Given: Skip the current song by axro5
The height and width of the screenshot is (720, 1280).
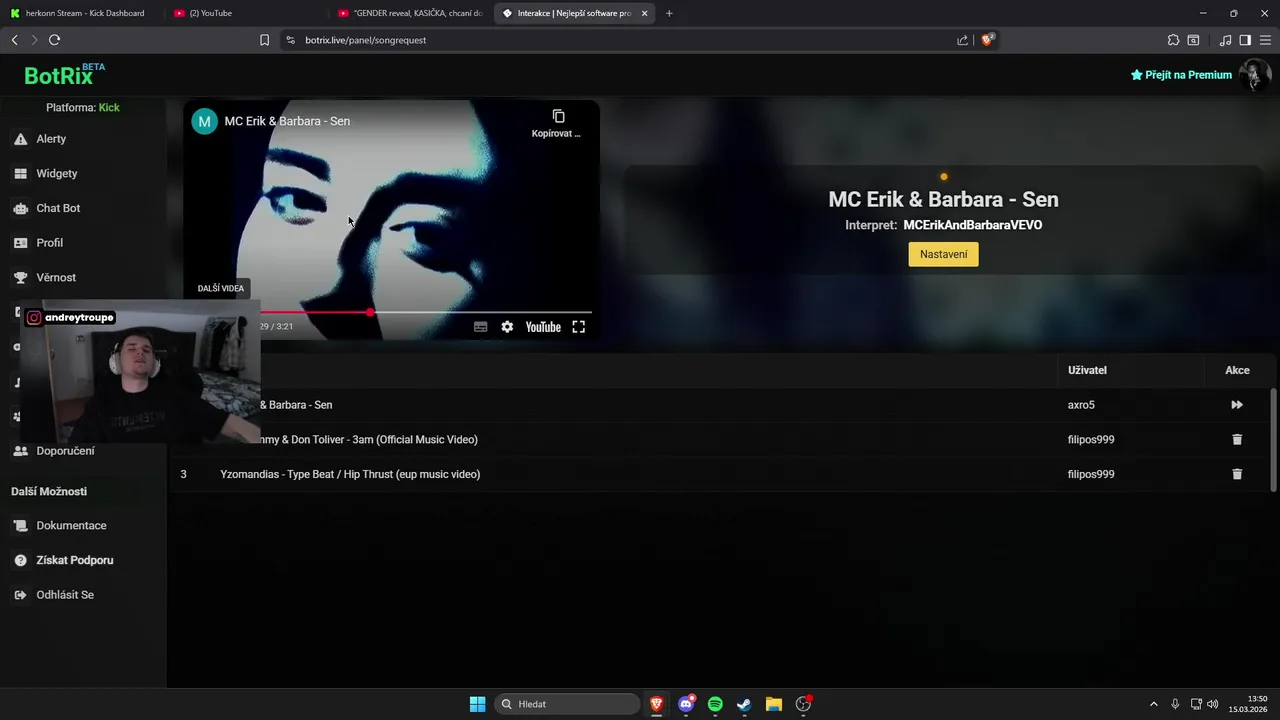Looking at the screenshot, I should 1237,405.
